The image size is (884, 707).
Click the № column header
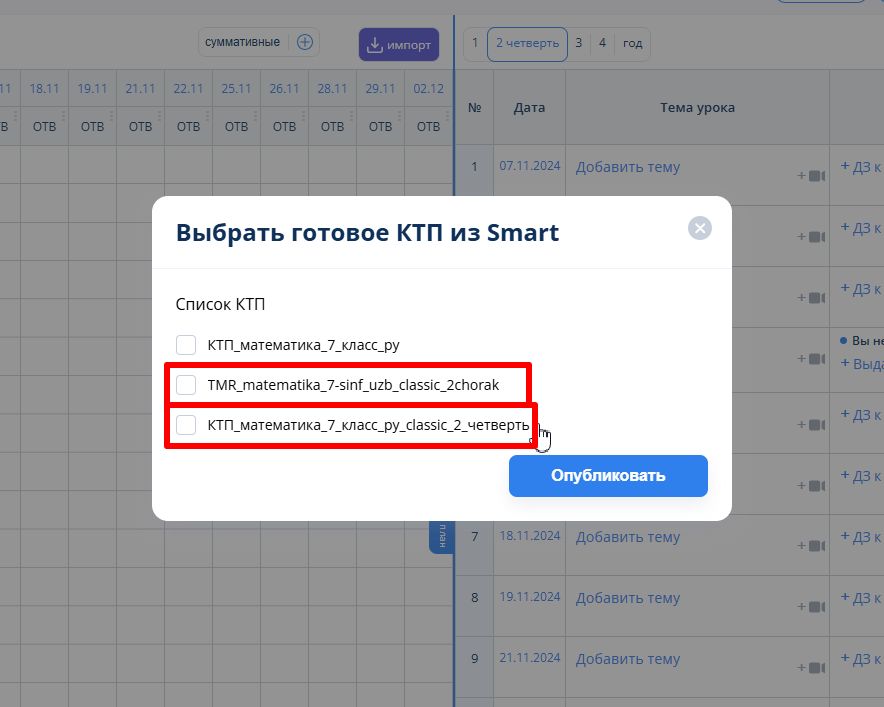pyautogui.click(x=475, y=108)
